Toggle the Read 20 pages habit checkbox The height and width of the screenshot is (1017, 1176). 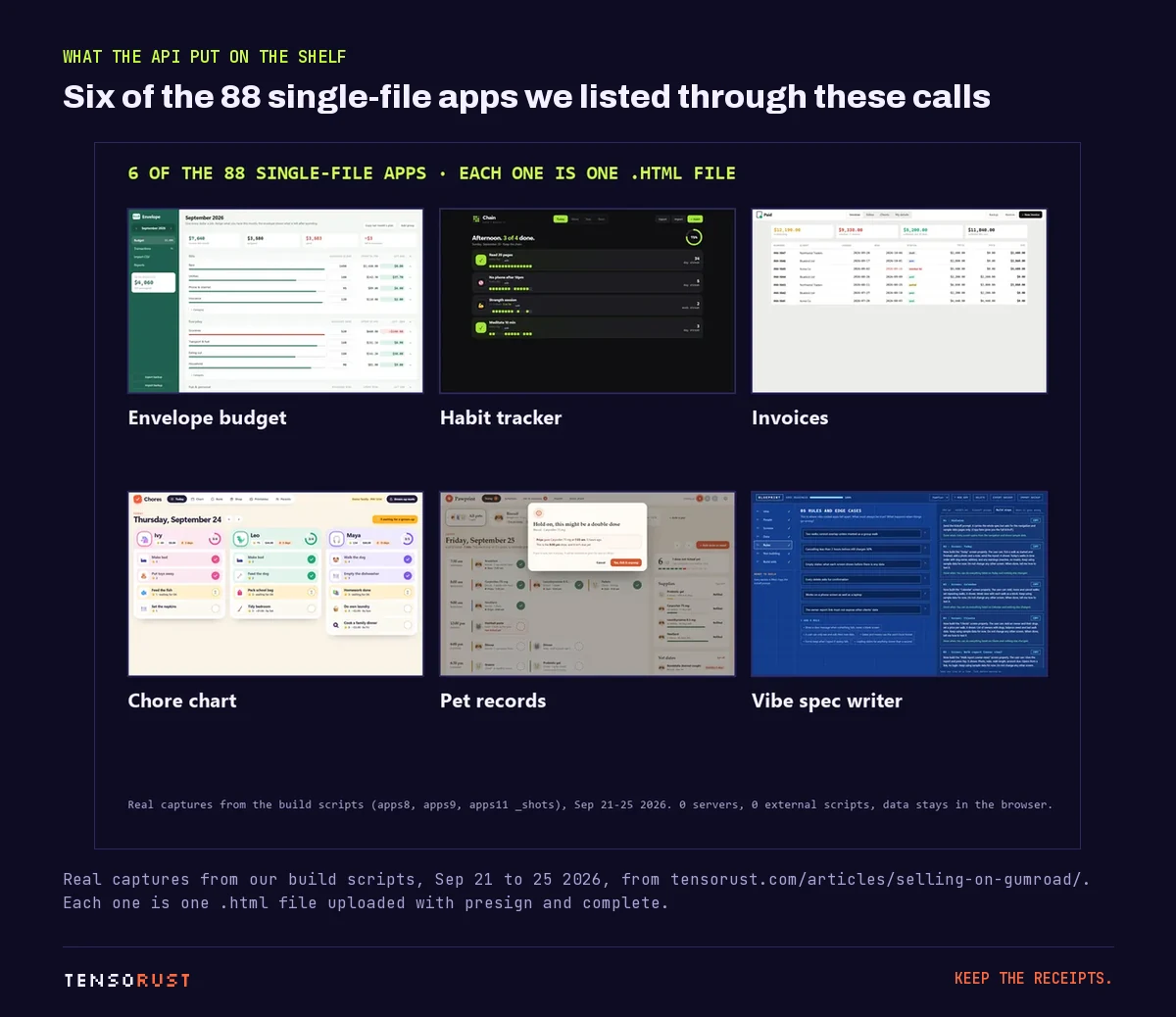pos(481,261)
